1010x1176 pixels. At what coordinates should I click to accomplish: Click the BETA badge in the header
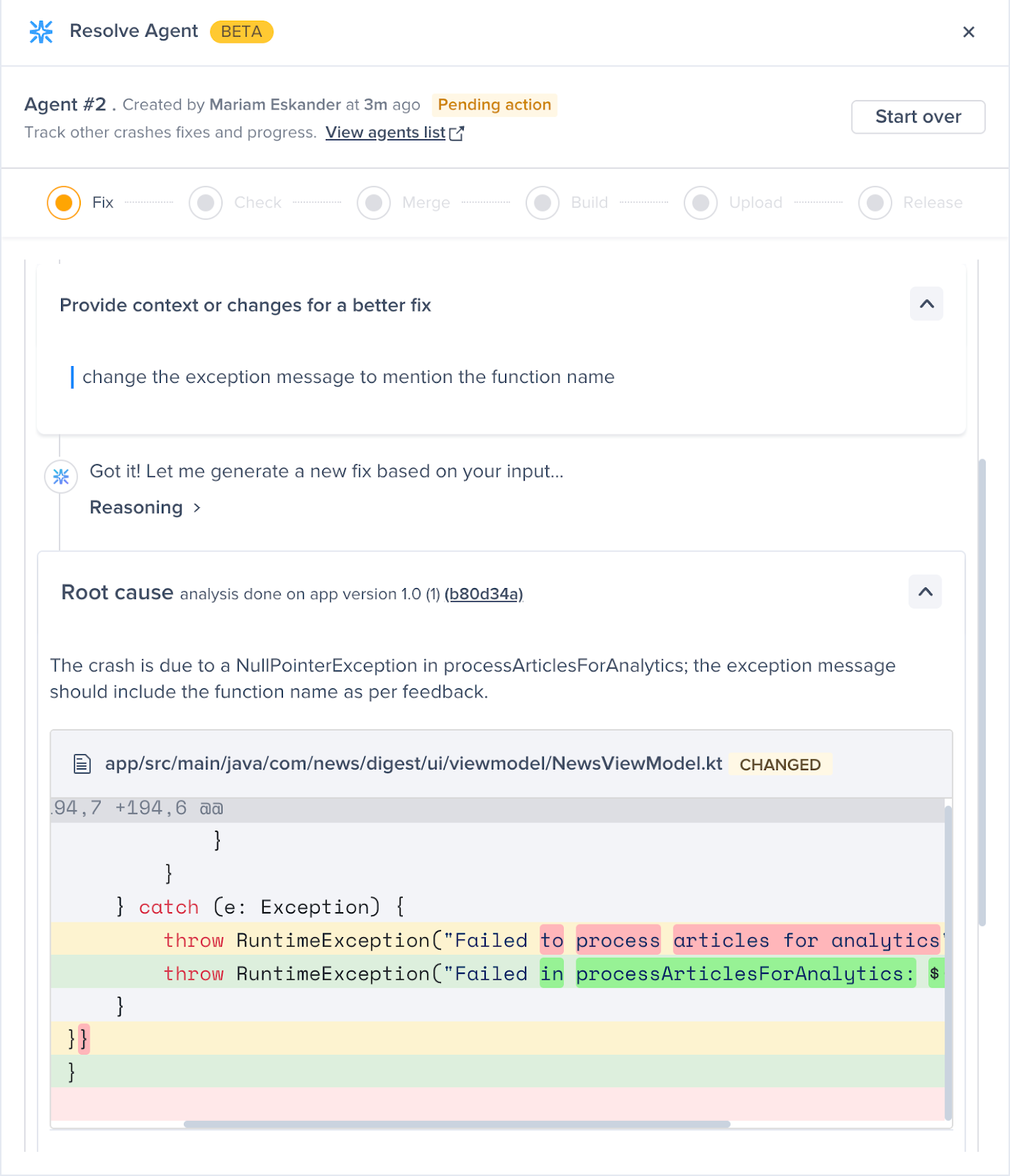[x=241, y=32]
